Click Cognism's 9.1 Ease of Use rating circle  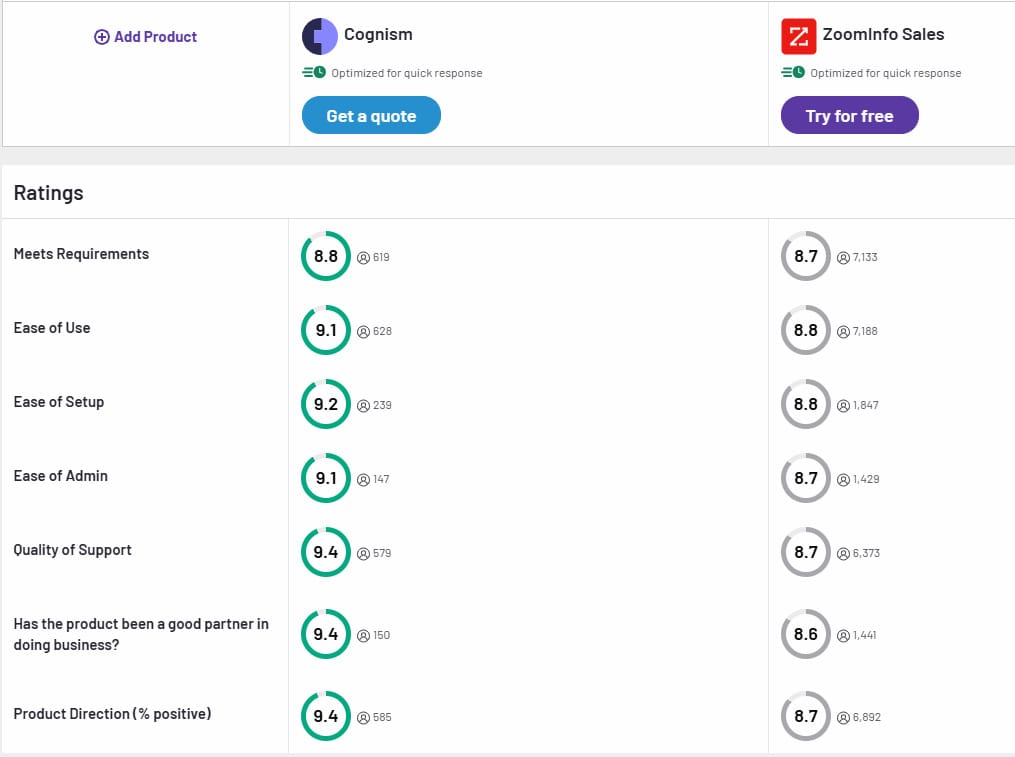[x=326, y=330]
